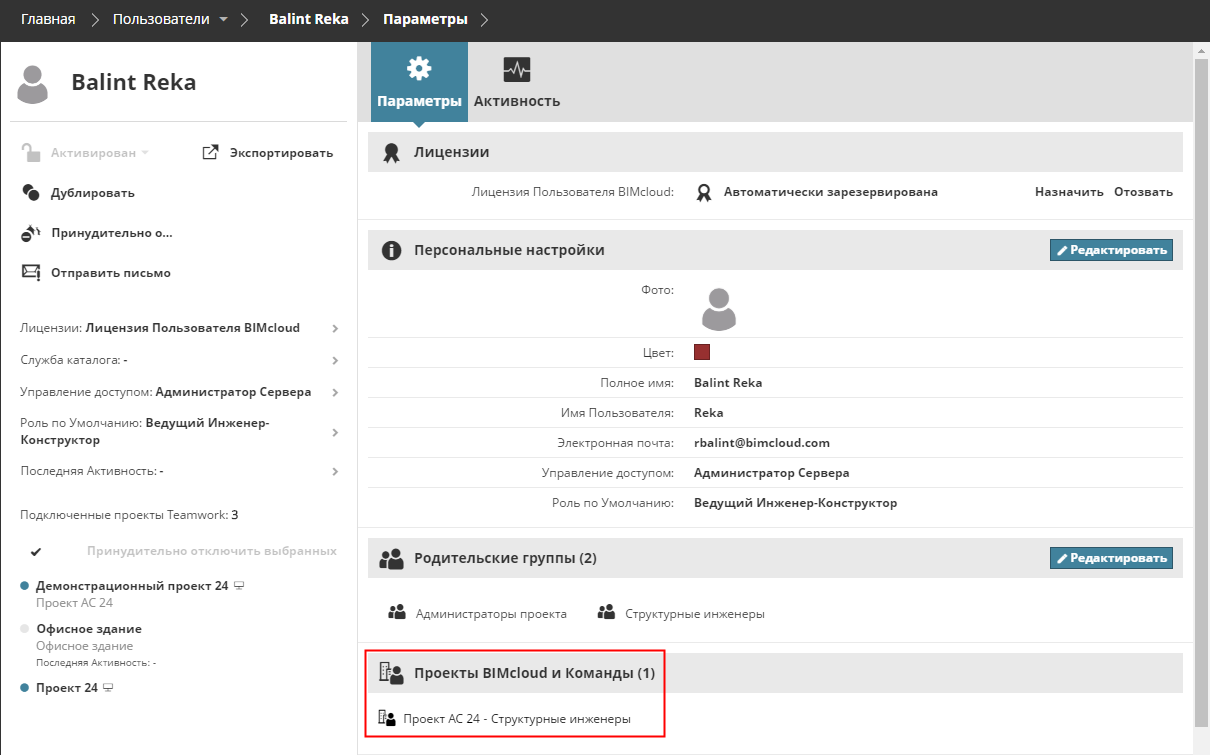Click the Проекты BIMcloud и Команды icon

(x=391, y=673)
